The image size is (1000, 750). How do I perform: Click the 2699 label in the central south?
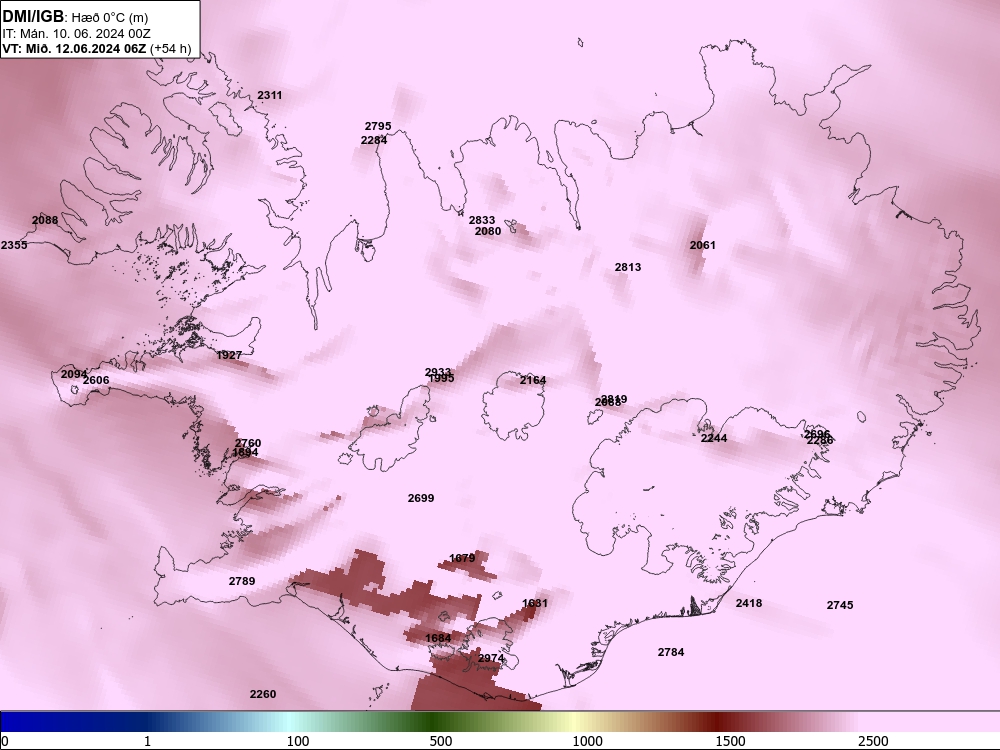click(421, 498)
